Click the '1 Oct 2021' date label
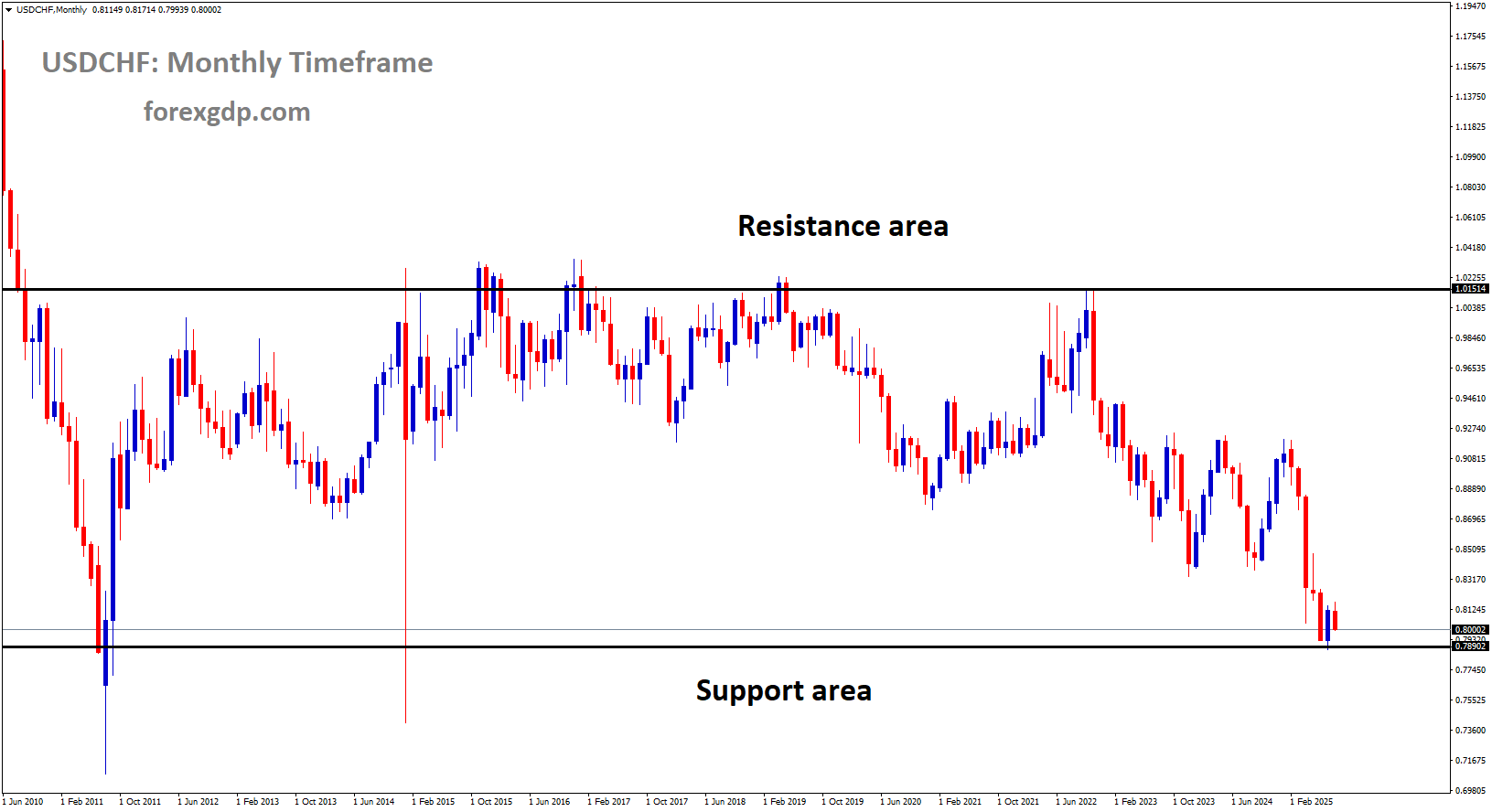The image size is (1492, 812). pos(1018,802)
